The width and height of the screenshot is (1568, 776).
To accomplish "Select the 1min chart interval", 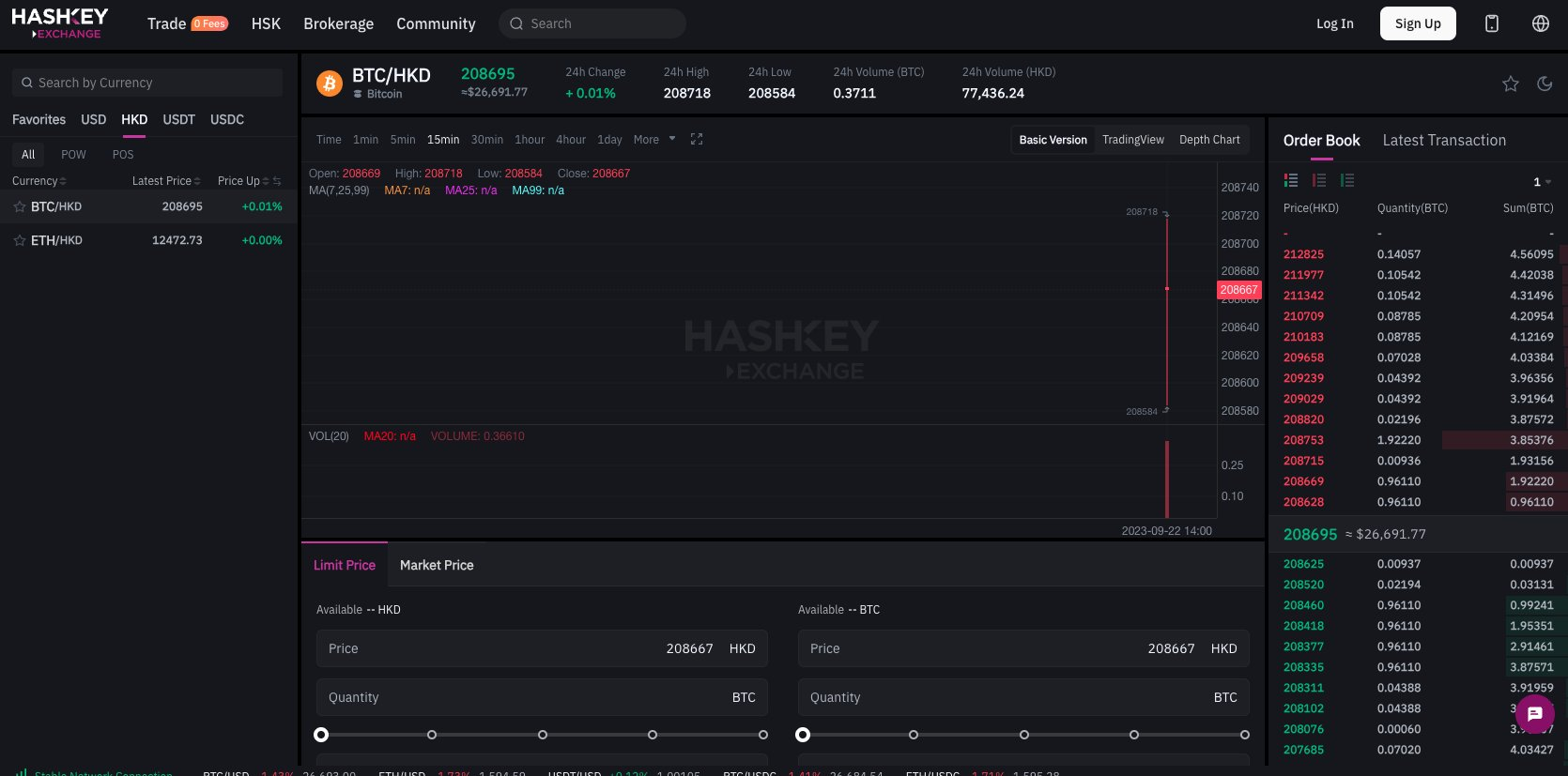I will tap(365, 140).
